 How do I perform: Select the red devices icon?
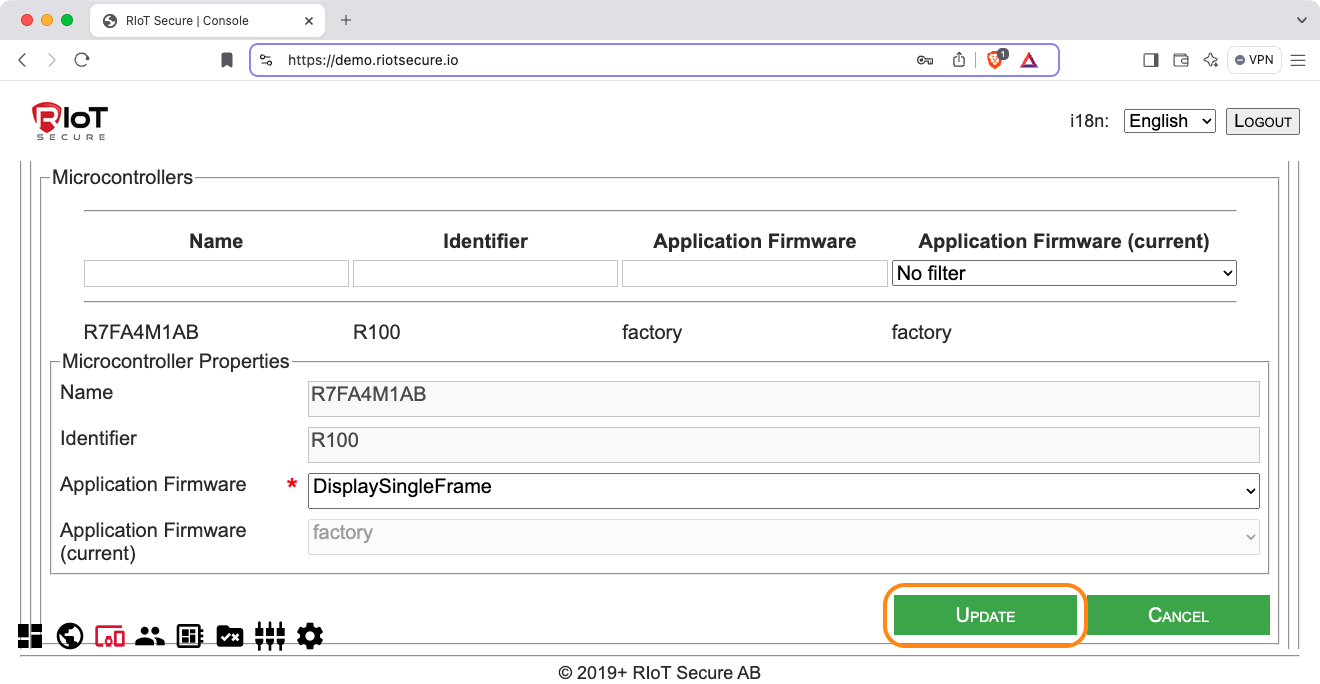tap(110, 636)
